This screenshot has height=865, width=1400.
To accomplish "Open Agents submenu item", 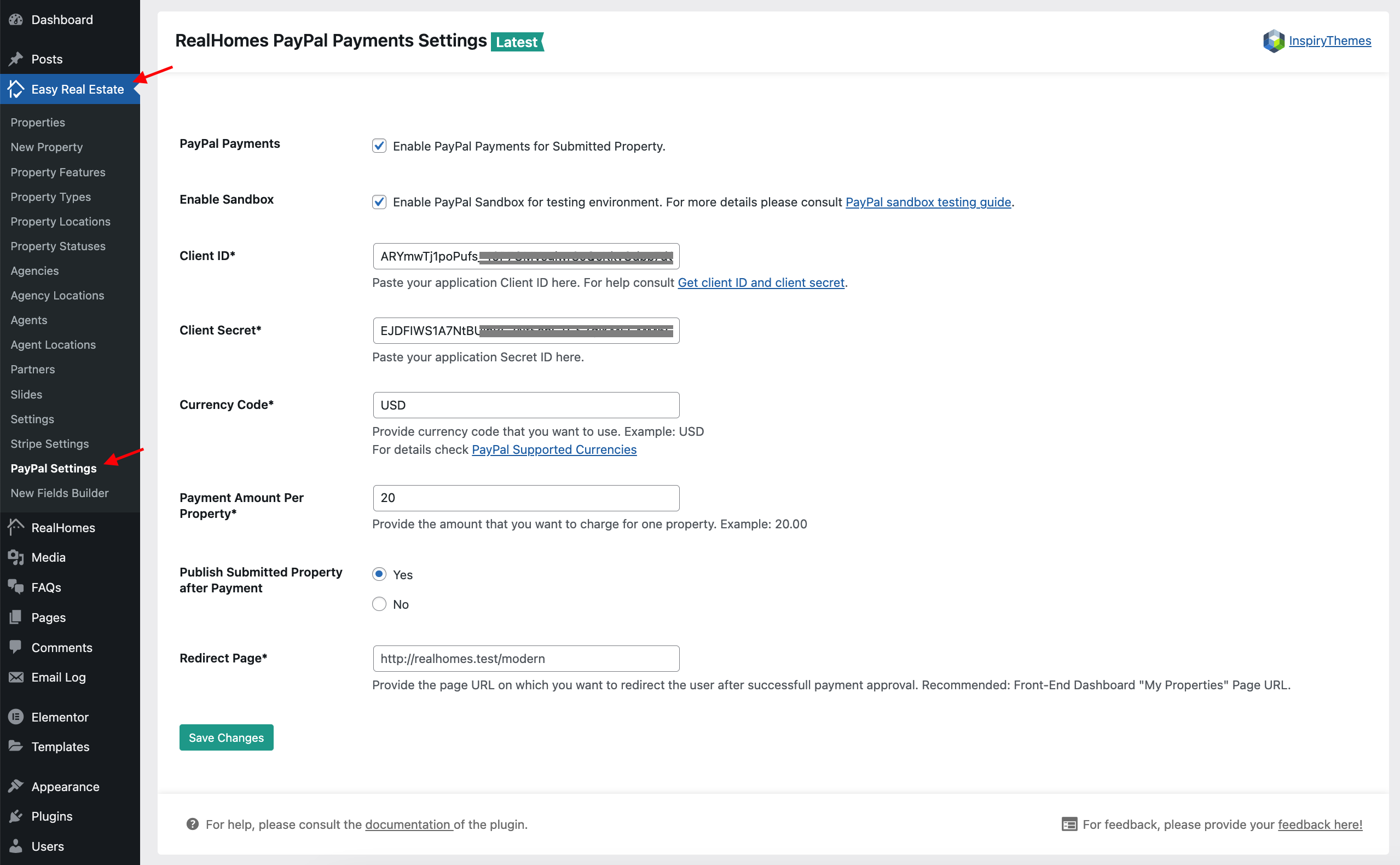I will point(29,320).
